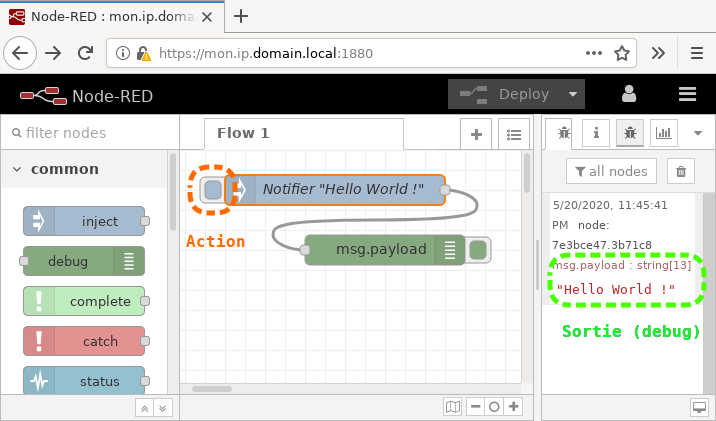Open the debug messages sidebar tab button
This screenshot has width=716, height=421.
point(630,133)
